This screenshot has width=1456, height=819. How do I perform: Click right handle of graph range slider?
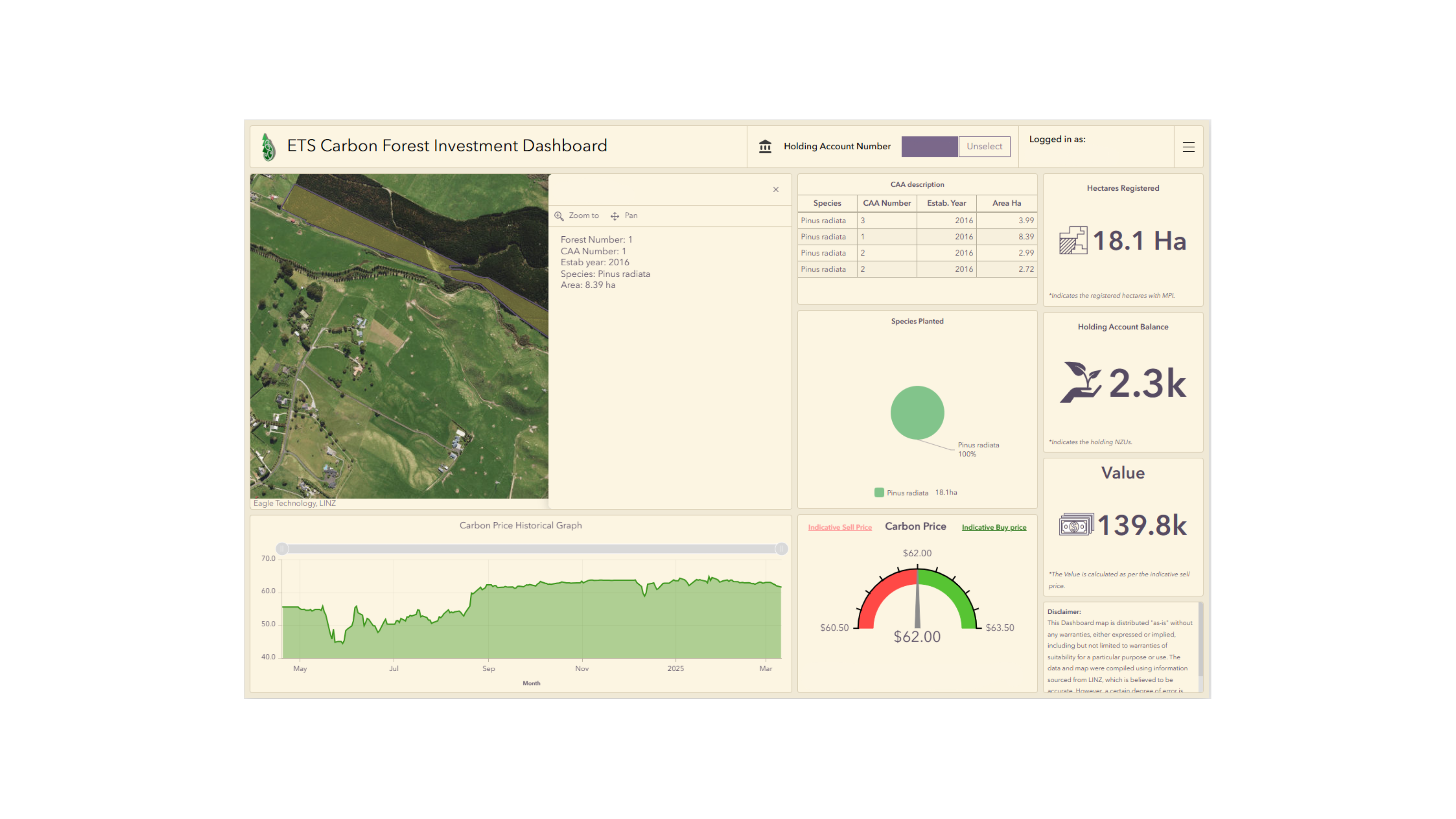(x=781, y=548)
